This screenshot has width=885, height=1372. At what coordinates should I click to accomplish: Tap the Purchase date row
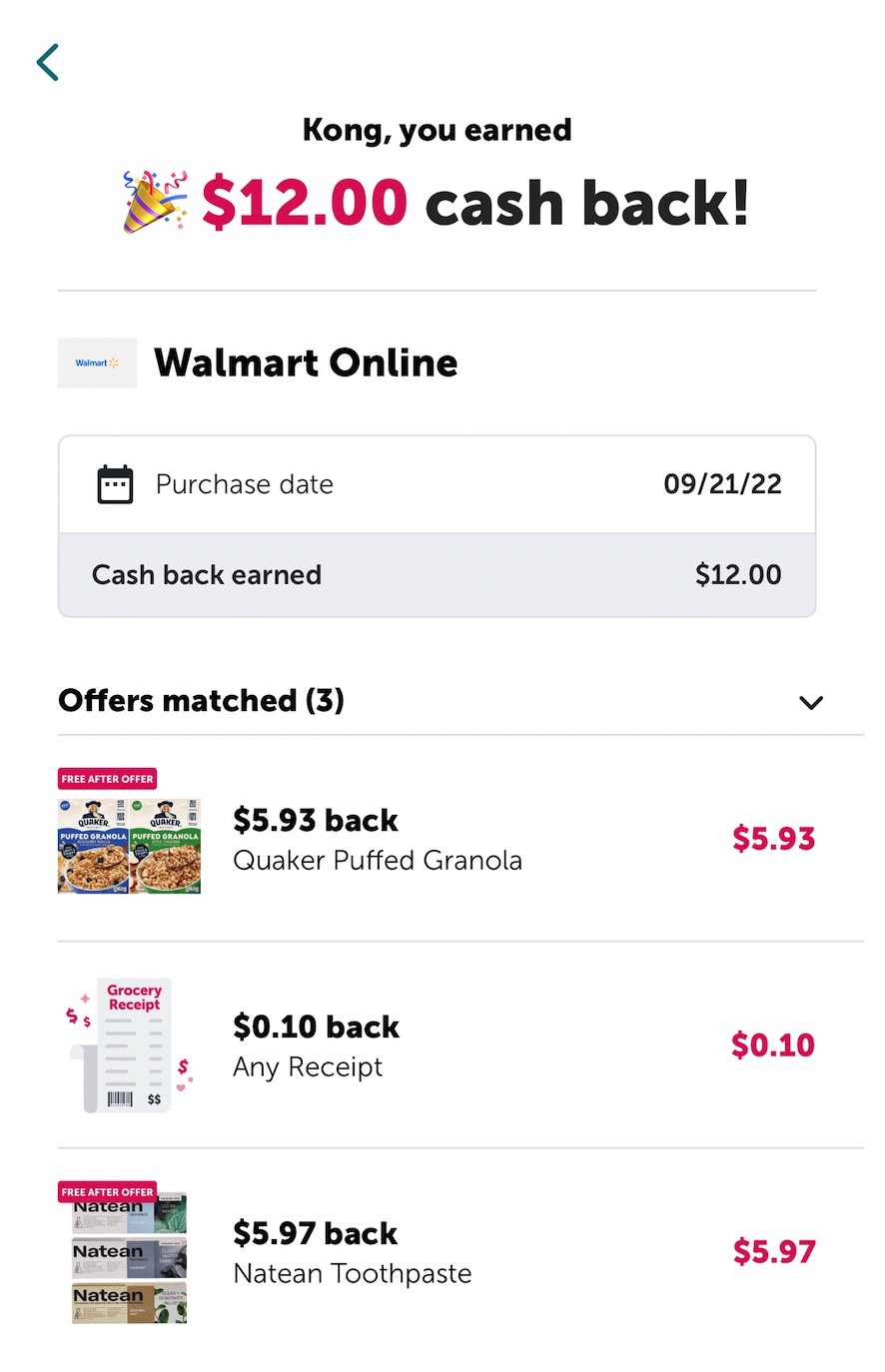(437, 484)
